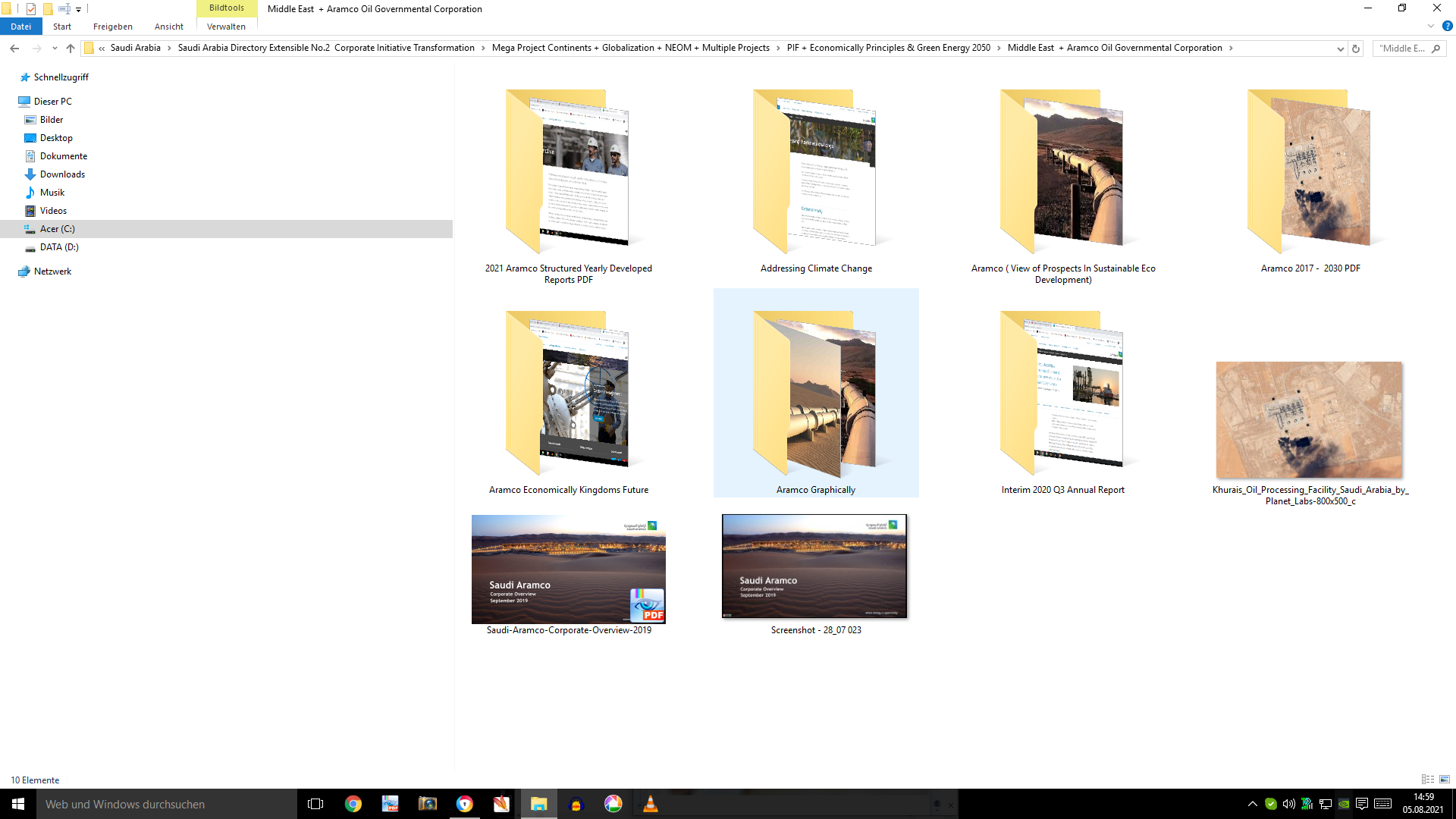The width and height of the screenshot is (1456, 819).
Task: Open Videos in the navigation pane
Action: (x=53, y=211)
